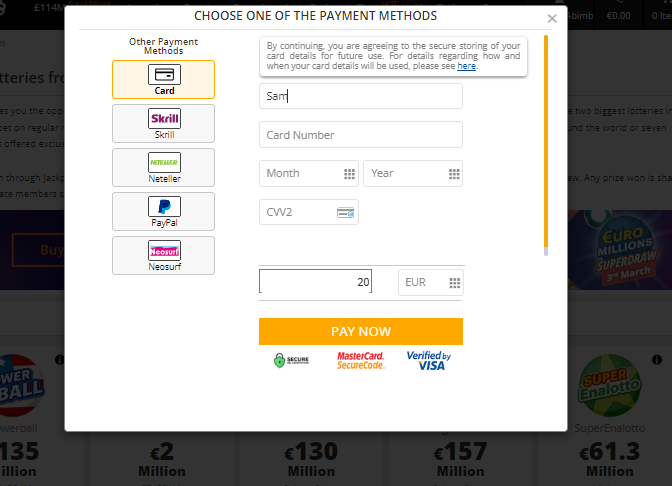Click into the CVV2 input field
Screen dimensions: 672x486
click(x=309, y=212)
